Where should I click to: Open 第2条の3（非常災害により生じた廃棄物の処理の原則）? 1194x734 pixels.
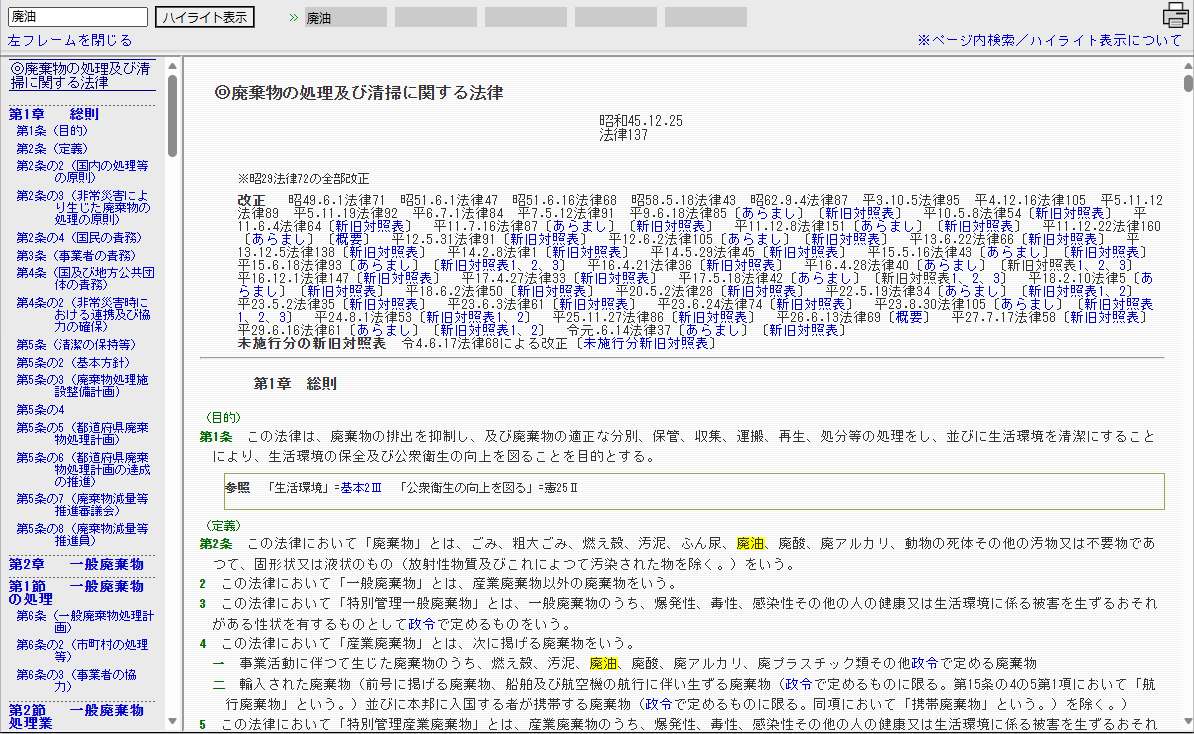84,207
